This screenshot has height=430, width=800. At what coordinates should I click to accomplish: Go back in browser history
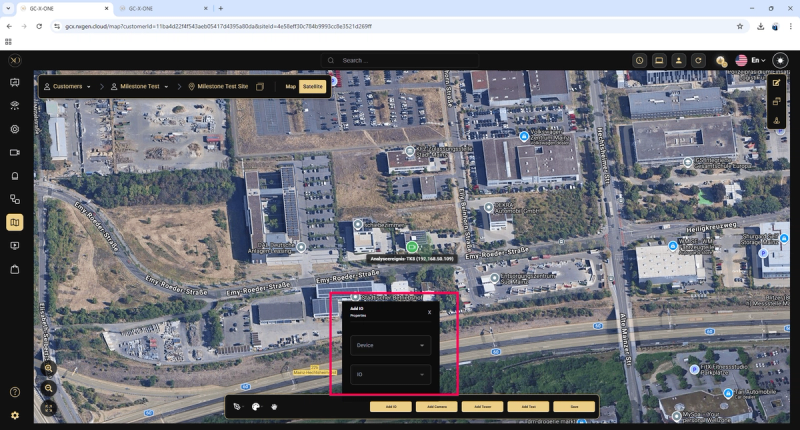click(9, 26)
